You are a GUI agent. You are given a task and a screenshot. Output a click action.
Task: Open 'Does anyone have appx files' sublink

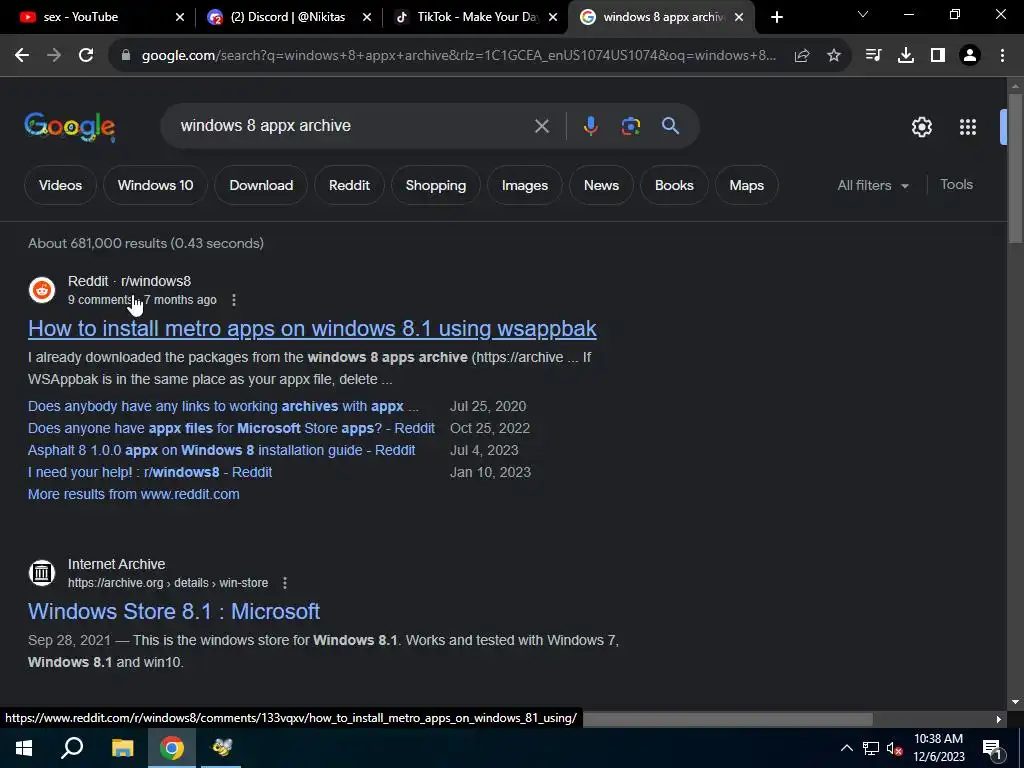231,428
